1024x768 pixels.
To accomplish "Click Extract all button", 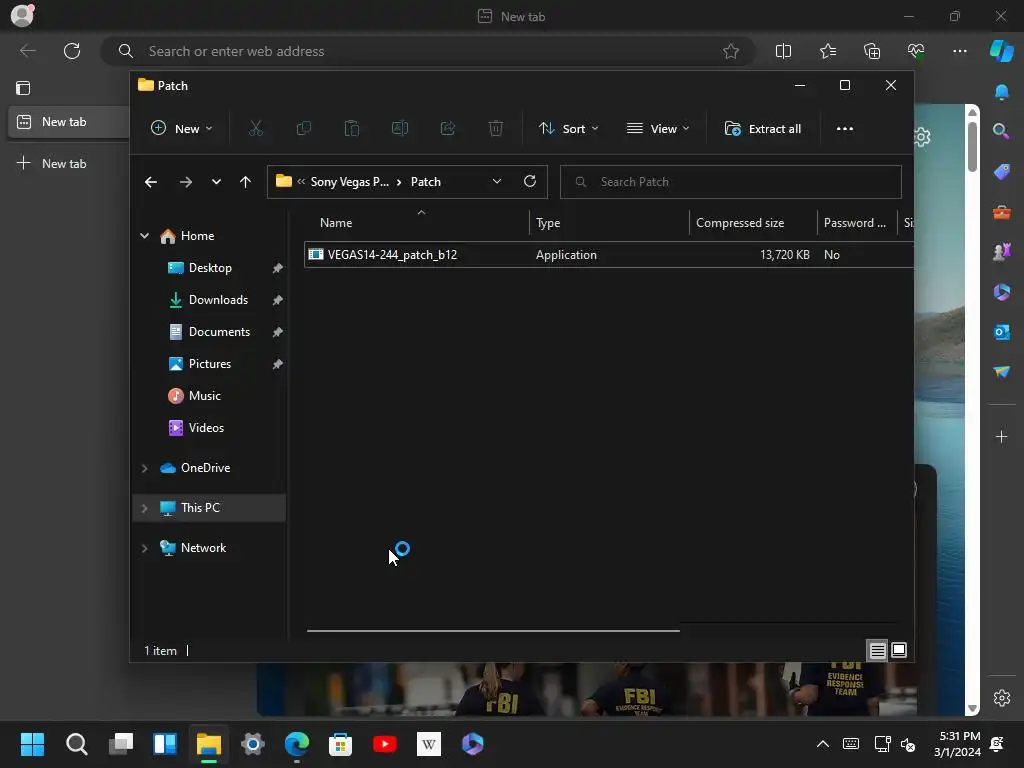I will pyautogui.click(x=763, y=129).
